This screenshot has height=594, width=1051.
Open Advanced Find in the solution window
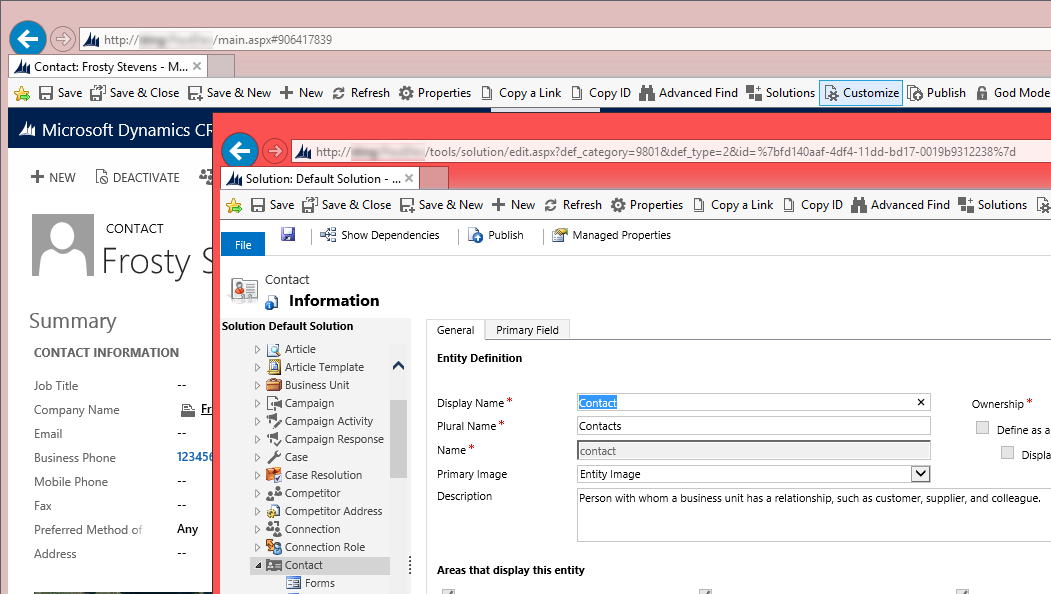(900, 205)
